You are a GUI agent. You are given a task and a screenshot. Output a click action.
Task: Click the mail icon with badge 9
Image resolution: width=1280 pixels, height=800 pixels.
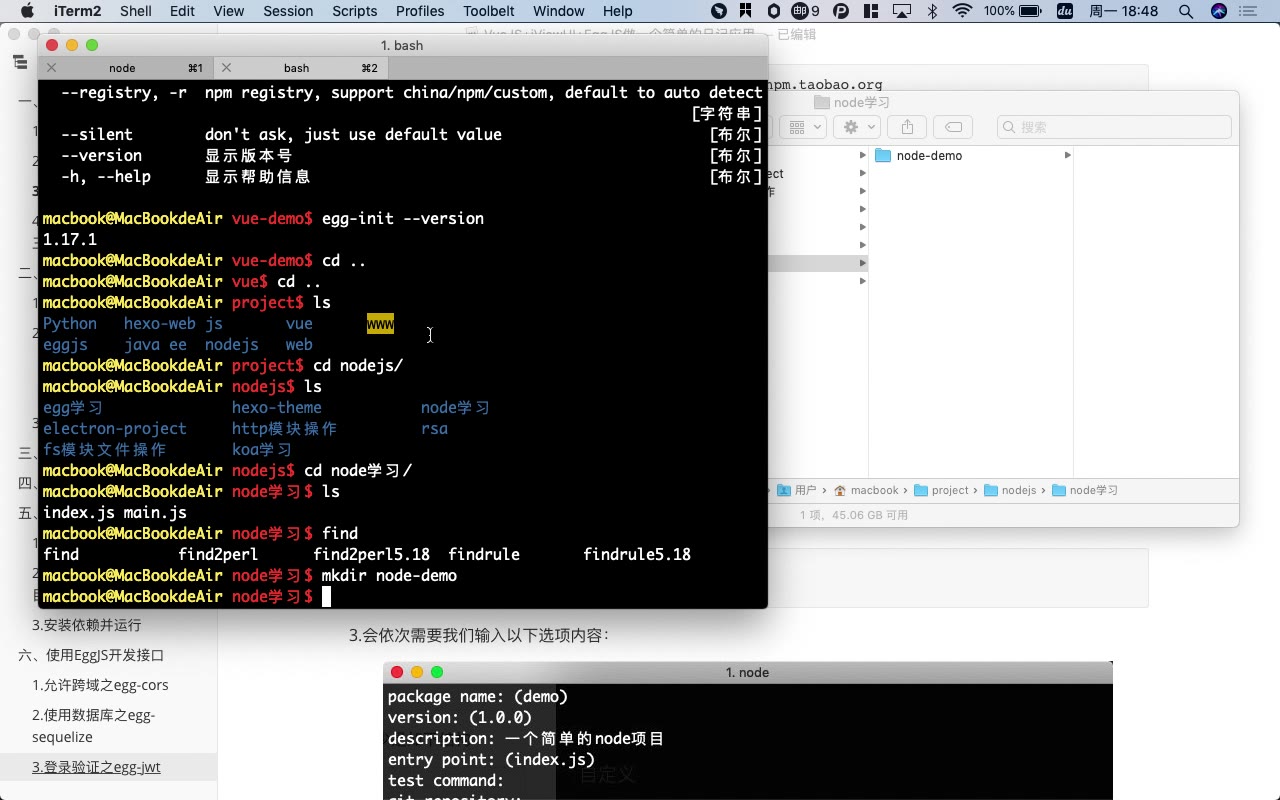[806, 11]
